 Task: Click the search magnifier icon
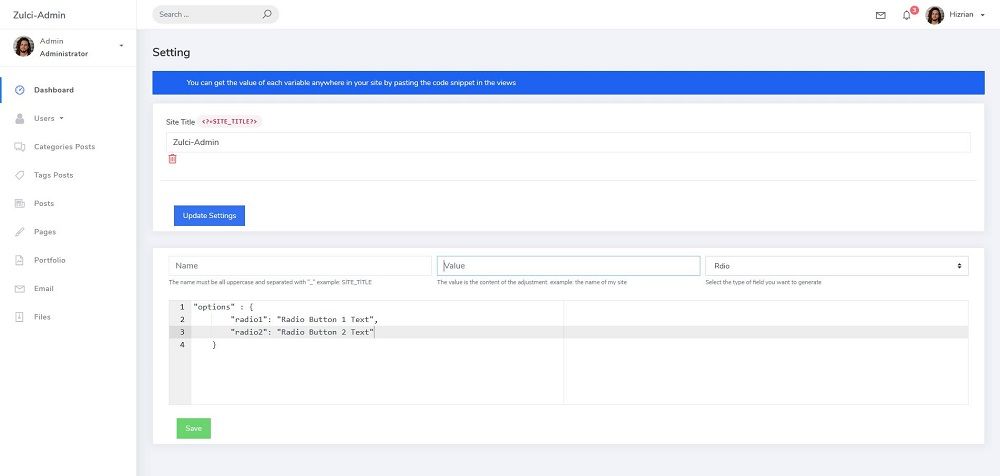[267, 14]
